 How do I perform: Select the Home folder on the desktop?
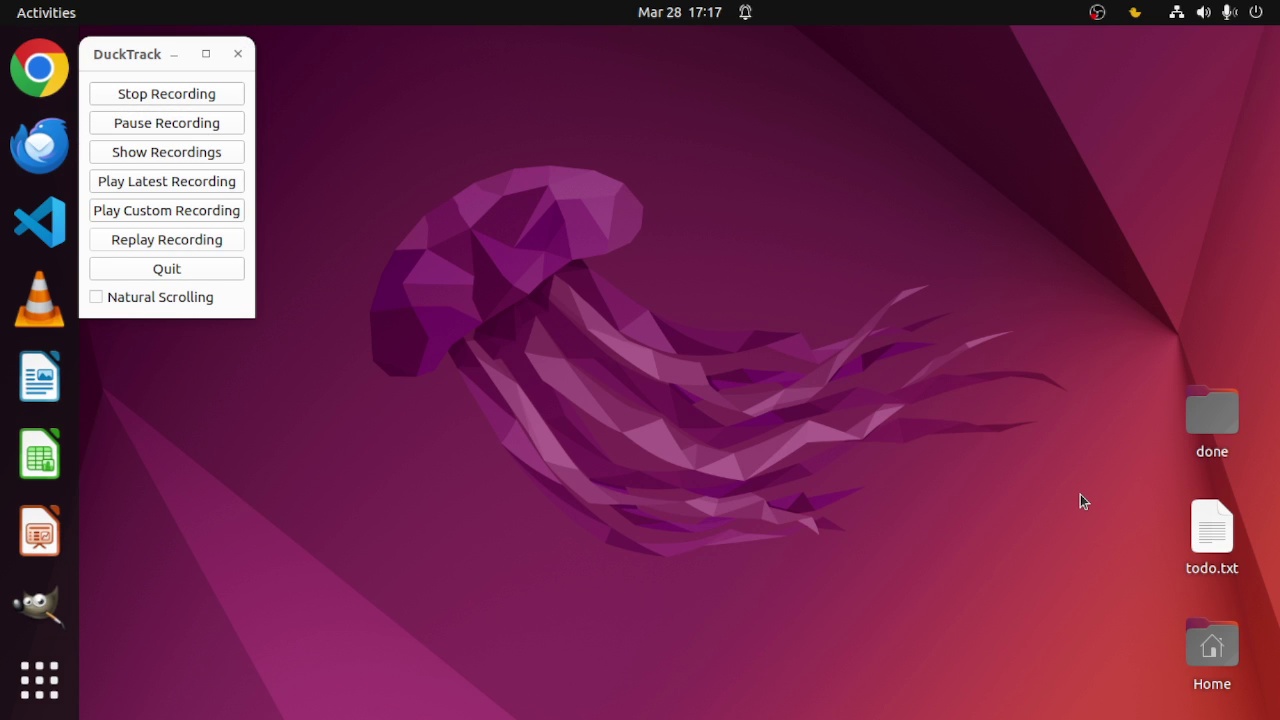[1212, 654]
